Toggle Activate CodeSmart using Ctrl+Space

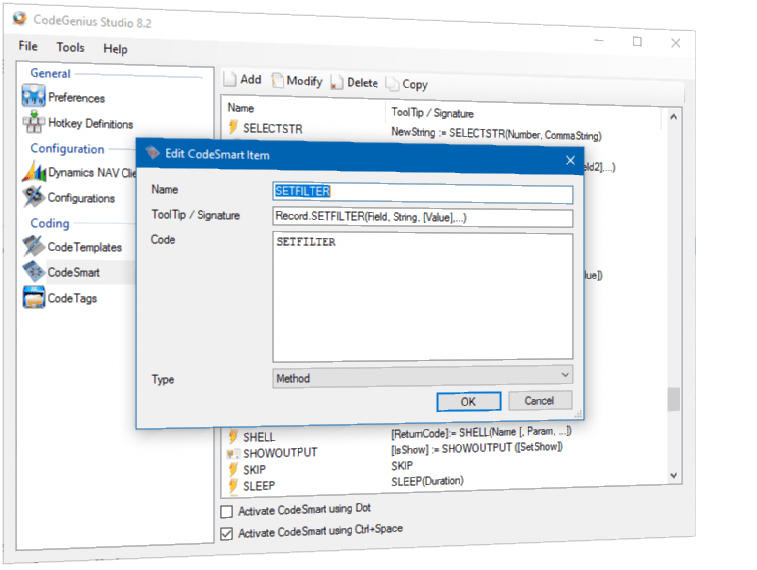click(226, 534)
